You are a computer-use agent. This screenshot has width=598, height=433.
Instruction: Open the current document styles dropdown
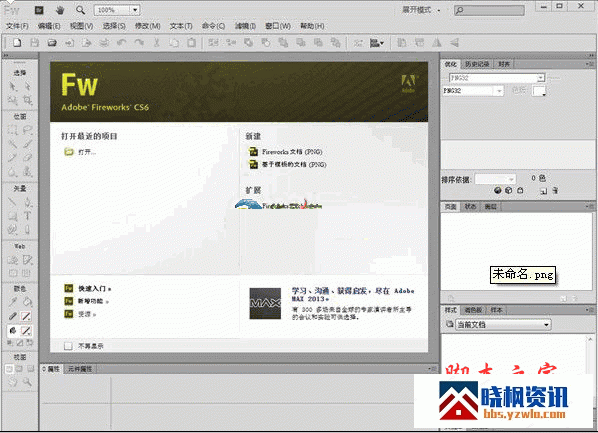(x=546, y=325)
